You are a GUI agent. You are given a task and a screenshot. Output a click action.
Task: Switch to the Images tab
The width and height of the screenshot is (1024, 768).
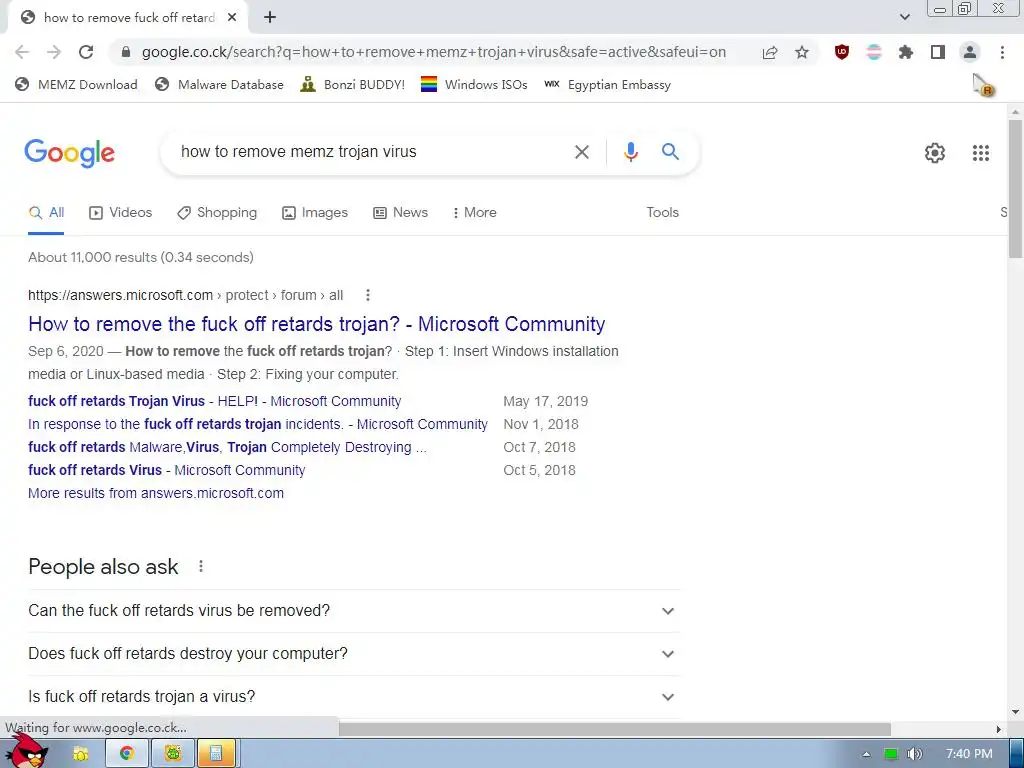tap(315, 212)
